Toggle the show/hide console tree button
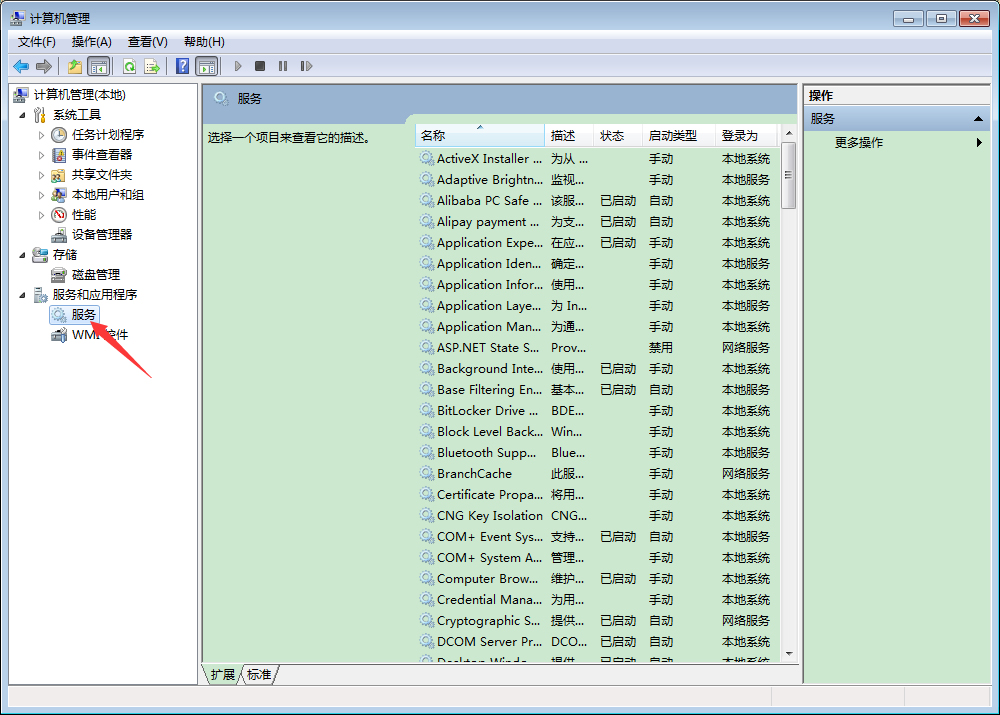The width and height of the screenshot is (1000, 715). coord(96,66)
